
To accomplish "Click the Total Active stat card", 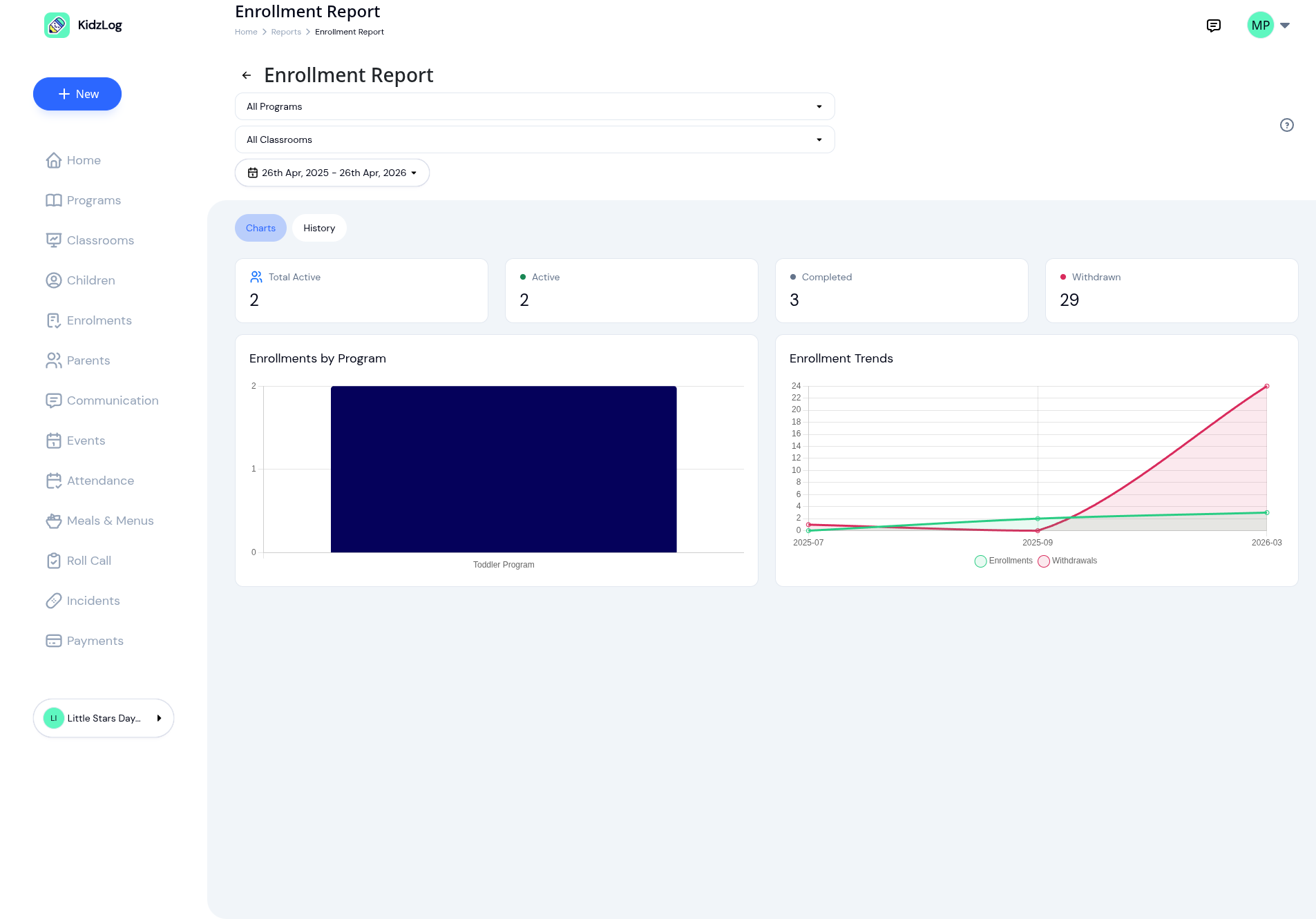I will (x=361, y=291).
